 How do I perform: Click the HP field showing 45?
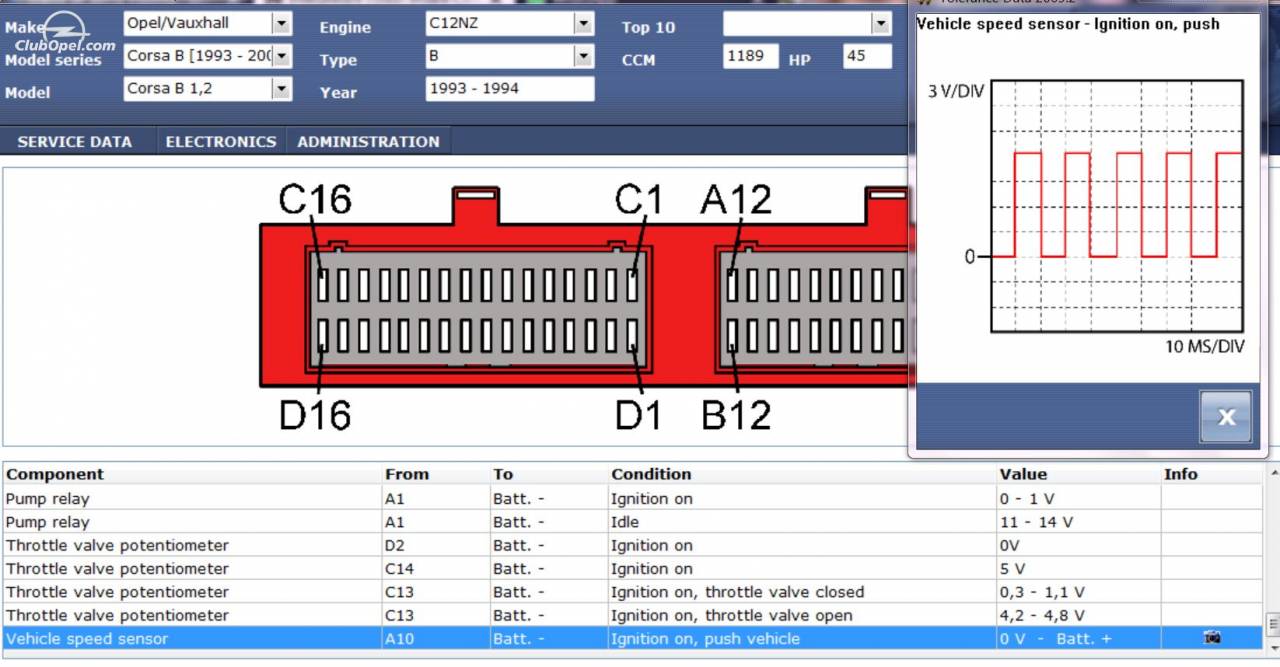pos(867,56)
